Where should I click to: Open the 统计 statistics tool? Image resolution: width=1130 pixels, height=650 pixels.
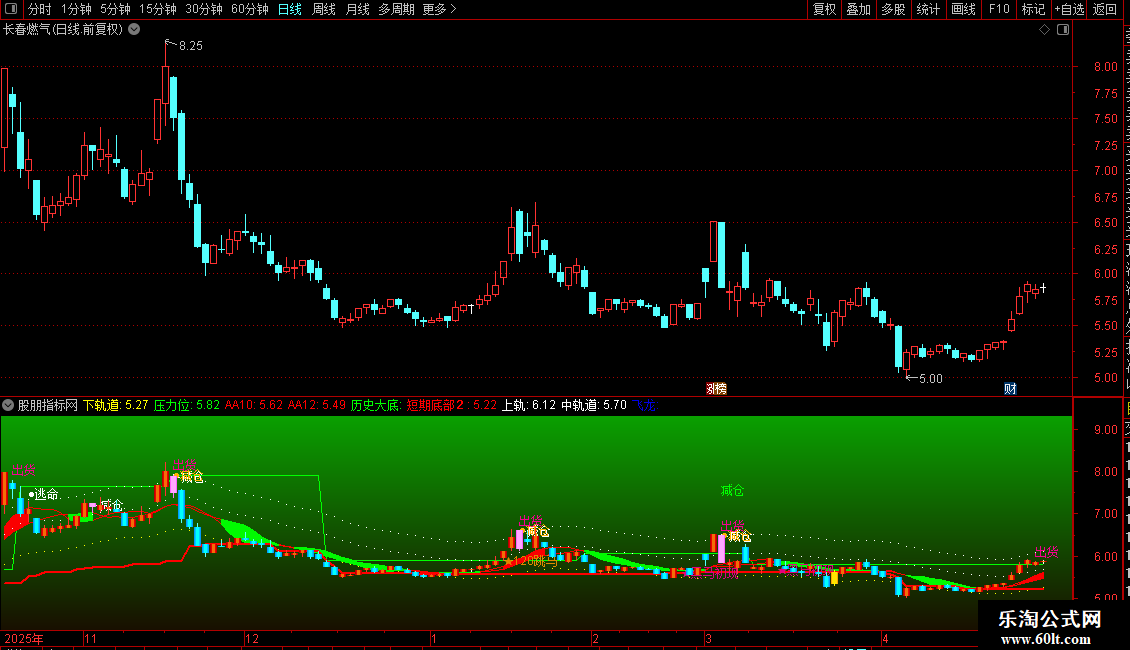click(928, 9)
